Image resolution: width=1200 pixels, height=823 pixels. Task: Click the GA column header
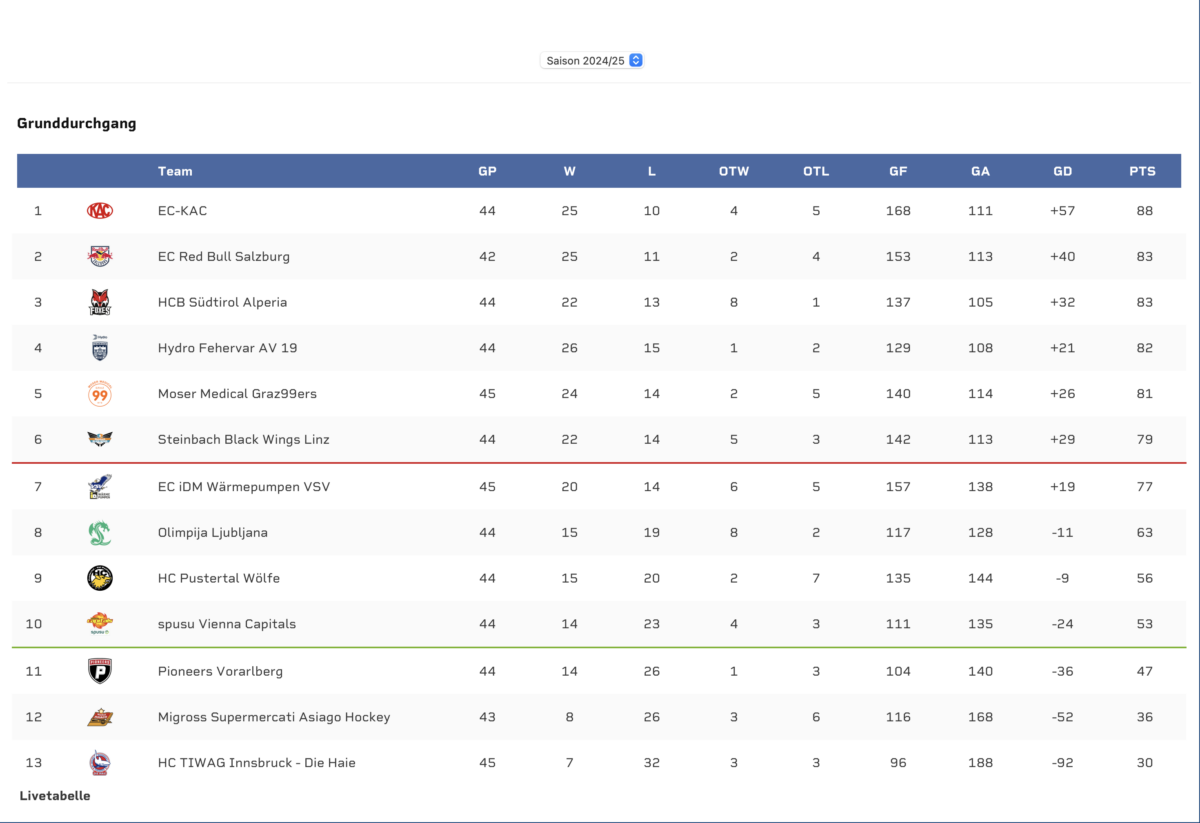tap(980, 171)
